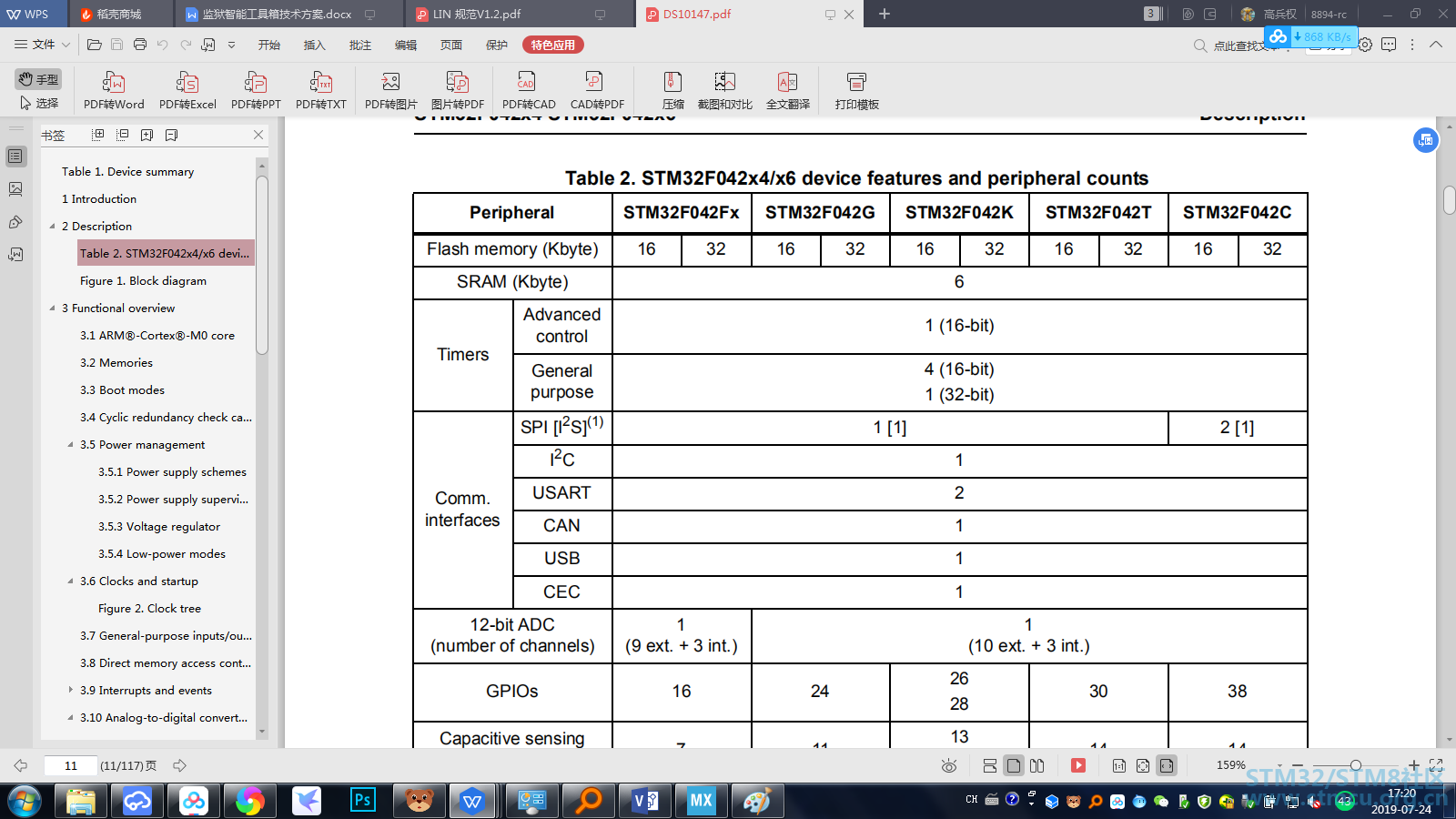Expand the quick access toolbar dropdown
This screenshot has height=819, width=1456.
pos(232,45)
